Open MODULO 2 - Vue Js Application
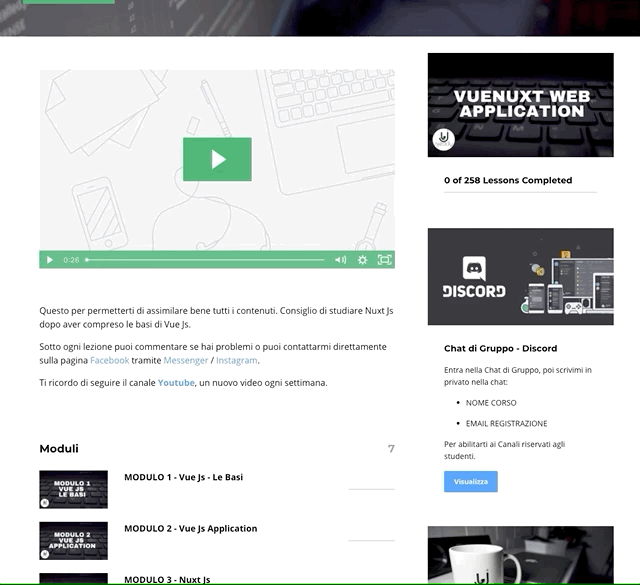This screenshot has width=640, height=585. tap(191, 529)
